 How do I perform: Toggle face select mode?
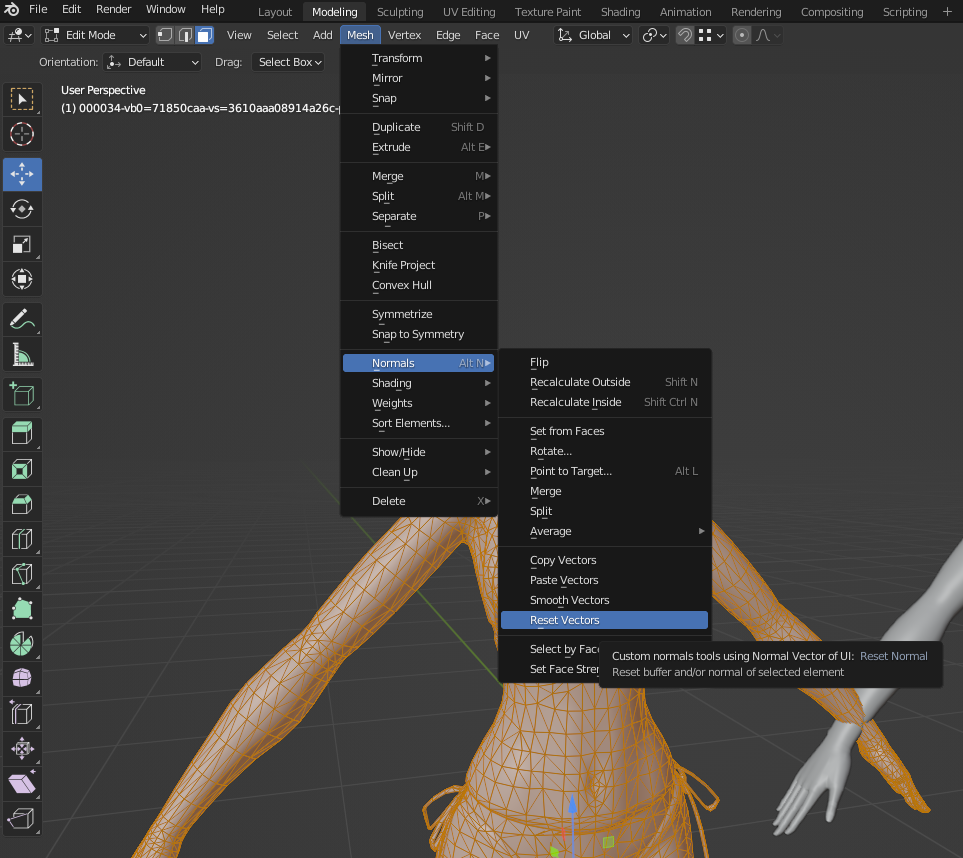205,35
